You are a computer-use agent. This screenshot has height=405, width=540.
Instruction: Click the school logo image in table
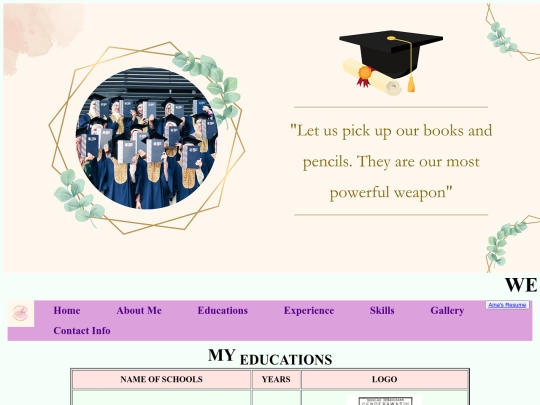[x=385, y=400]
